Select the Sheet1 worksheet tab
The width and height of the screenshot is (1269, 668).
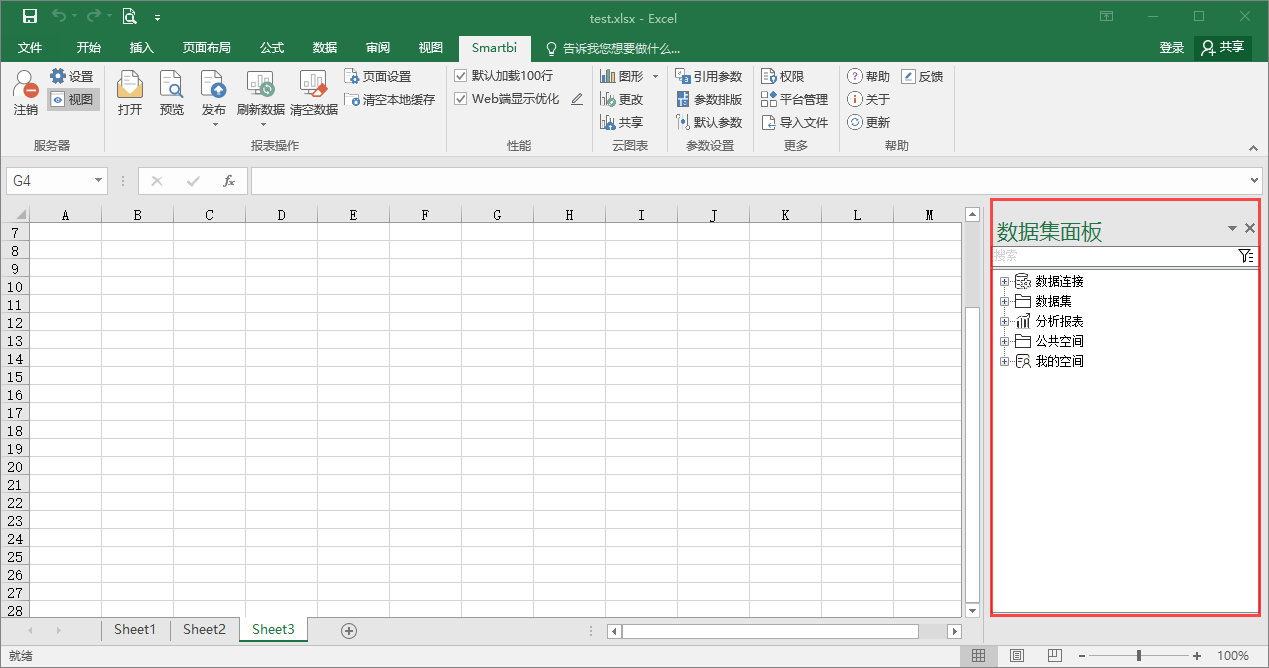point(135,630)
